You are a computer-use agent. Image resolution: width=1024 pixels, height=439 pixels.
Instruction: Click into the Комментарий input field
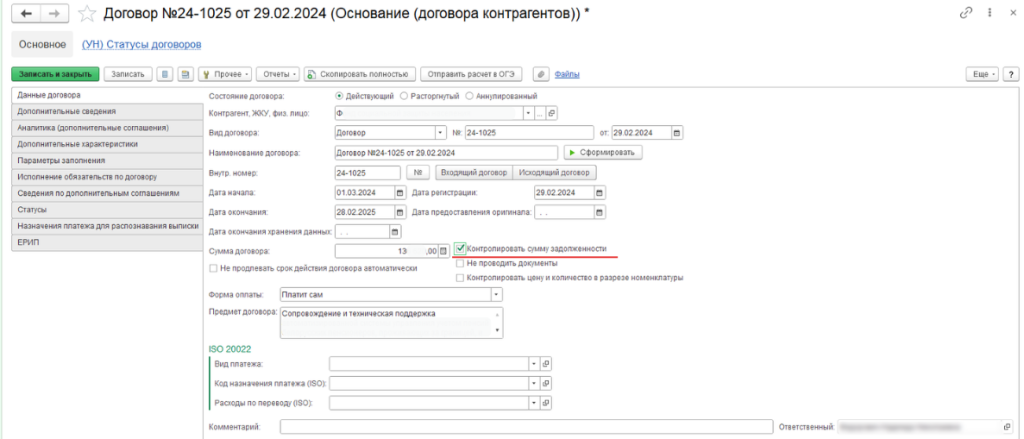[526, 427]
